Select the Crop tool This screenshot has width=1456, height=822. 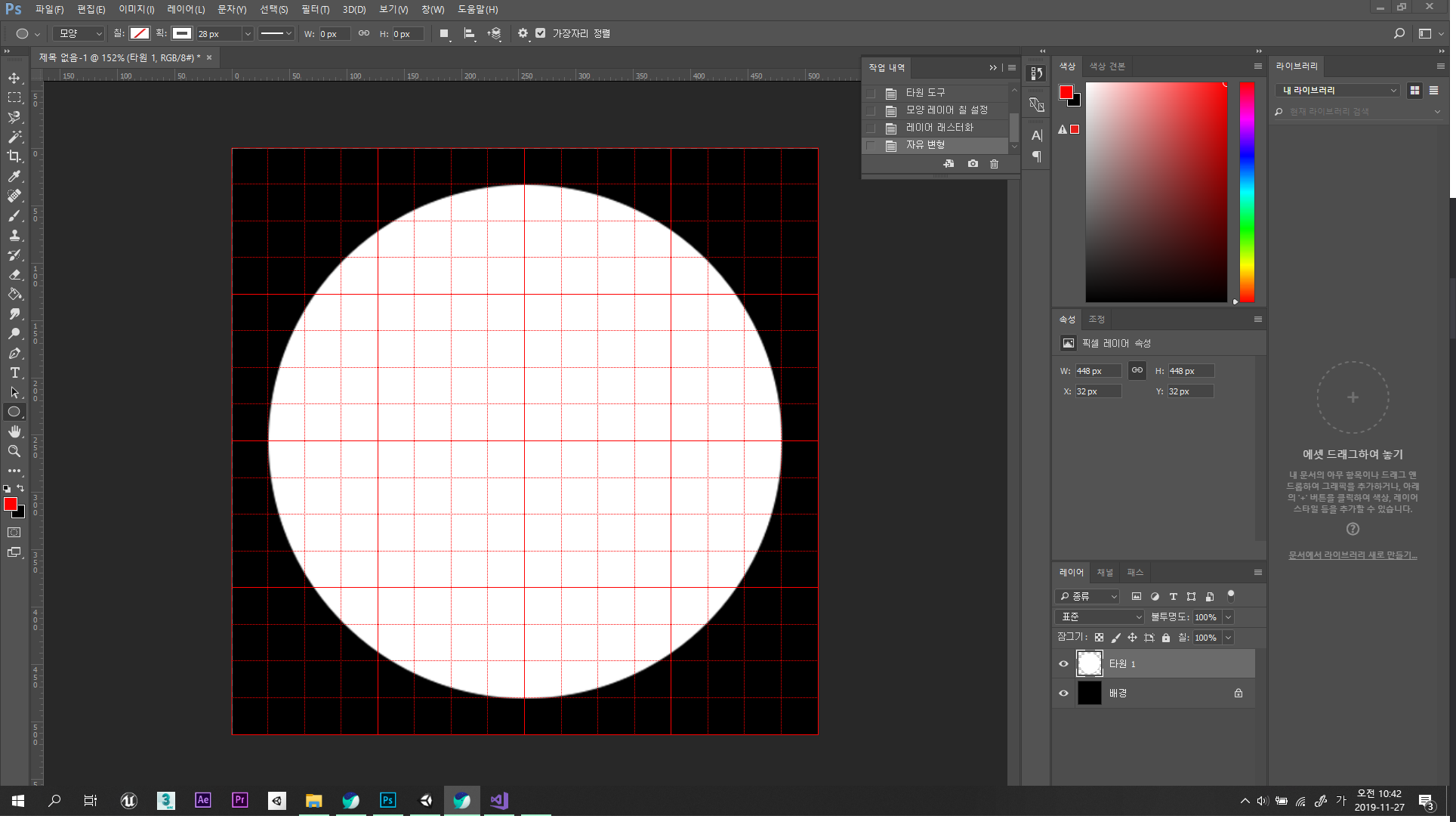coord(14,156)
